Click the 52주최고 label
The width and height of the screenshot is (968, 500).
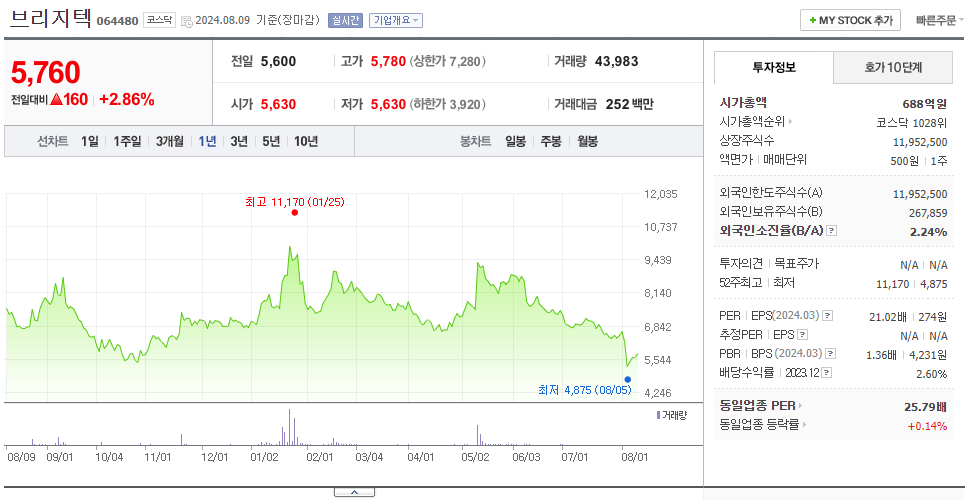pos(740,283)
